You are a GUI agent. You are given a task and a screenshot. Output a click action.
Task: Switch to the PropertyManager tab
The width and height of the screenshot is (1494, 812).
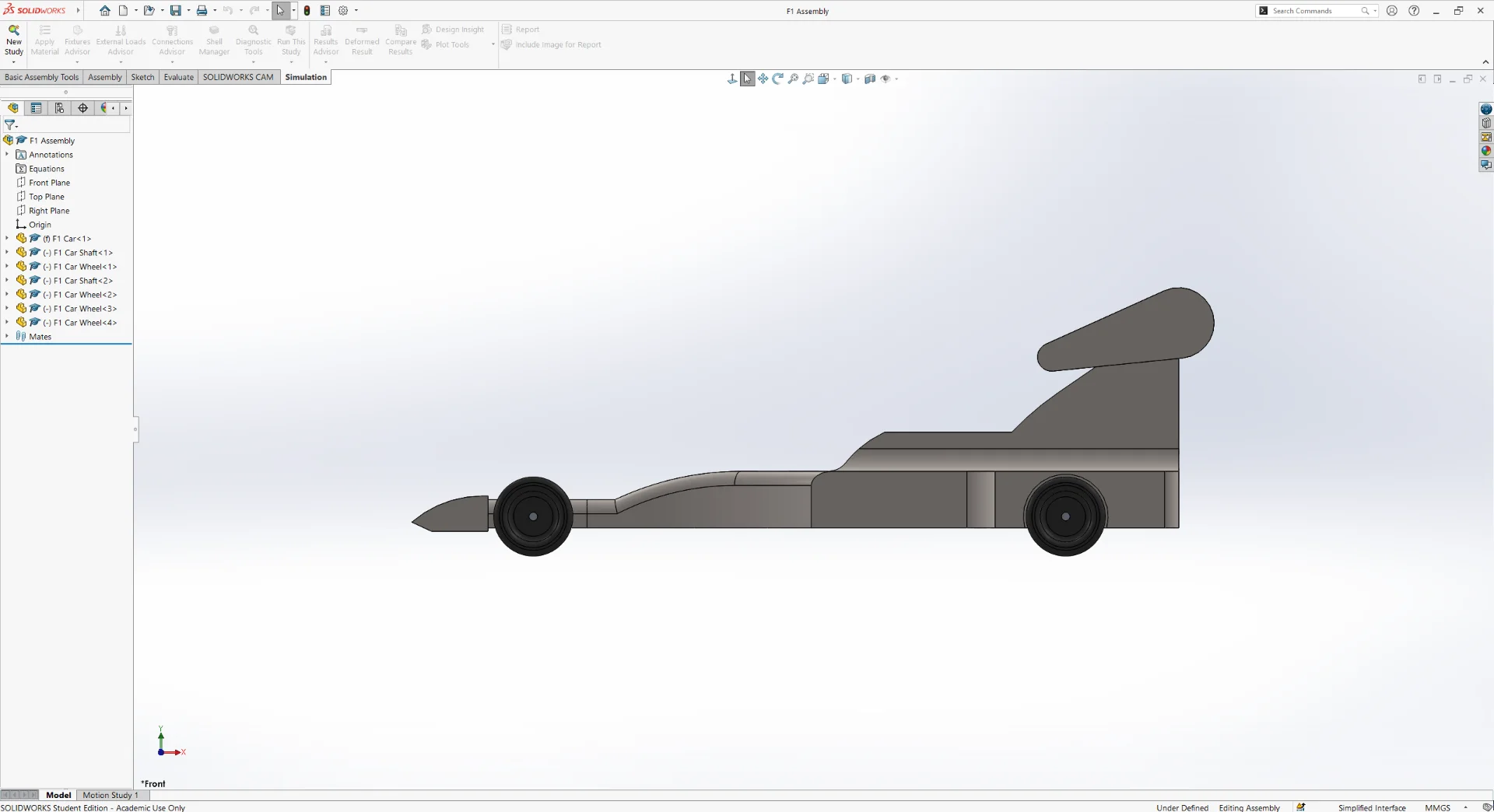36,108
